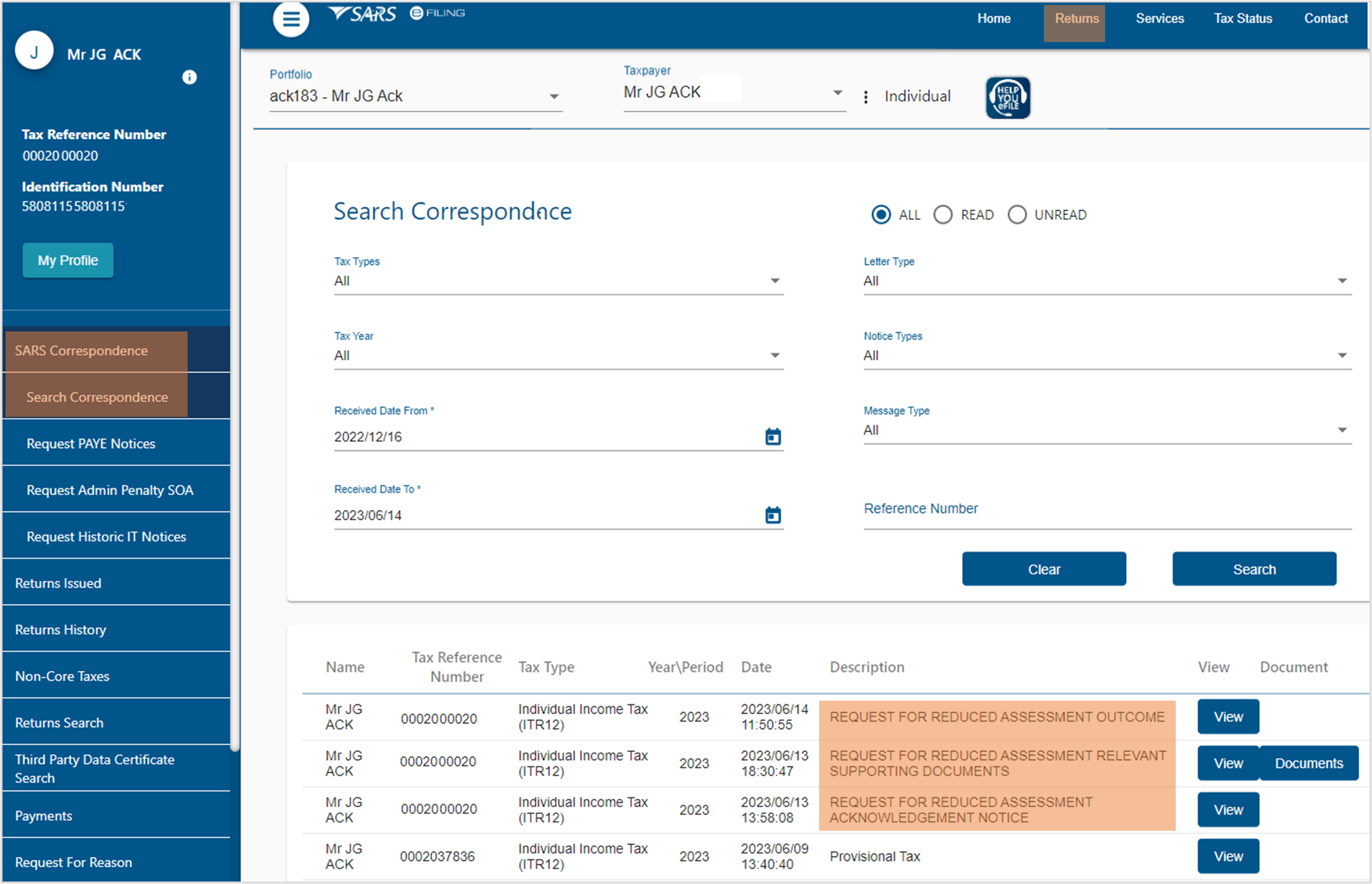The height and width of the screenshot is (884, 1372).
Task: View the Acknowledgement Notice letter
Action: click(1228, 810)
